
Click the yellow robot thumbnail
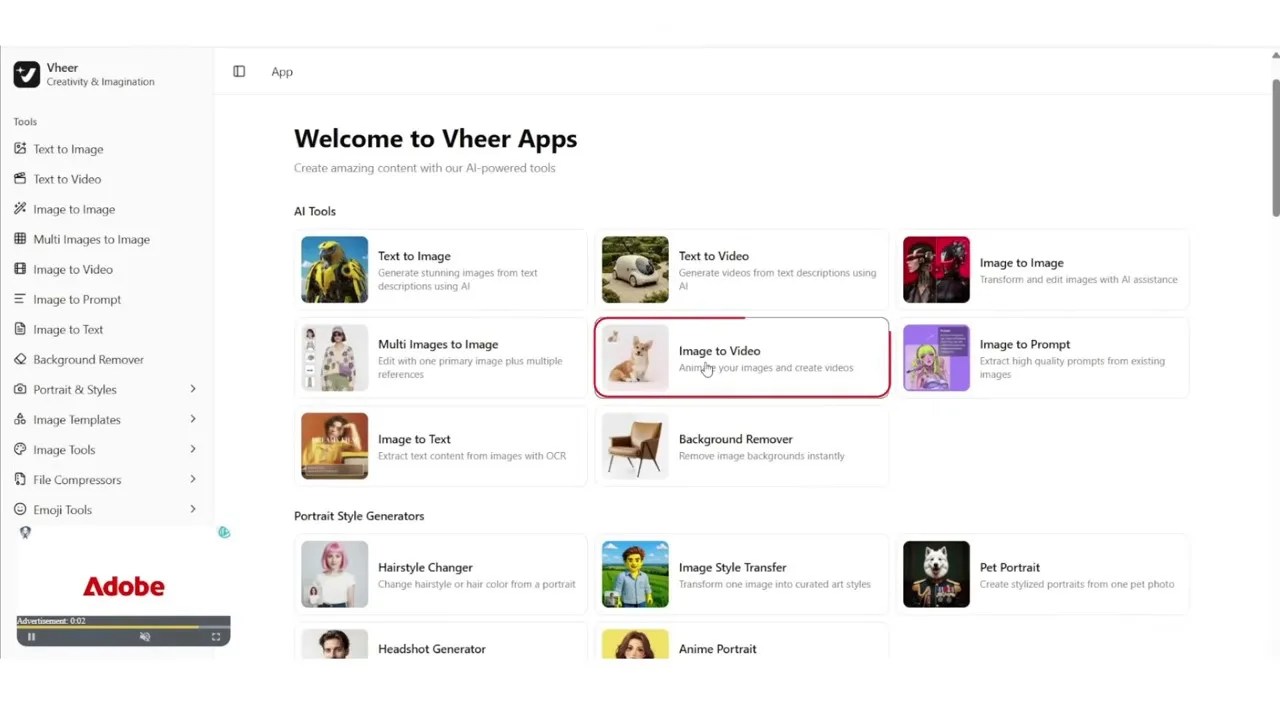(x=335, y=270)
